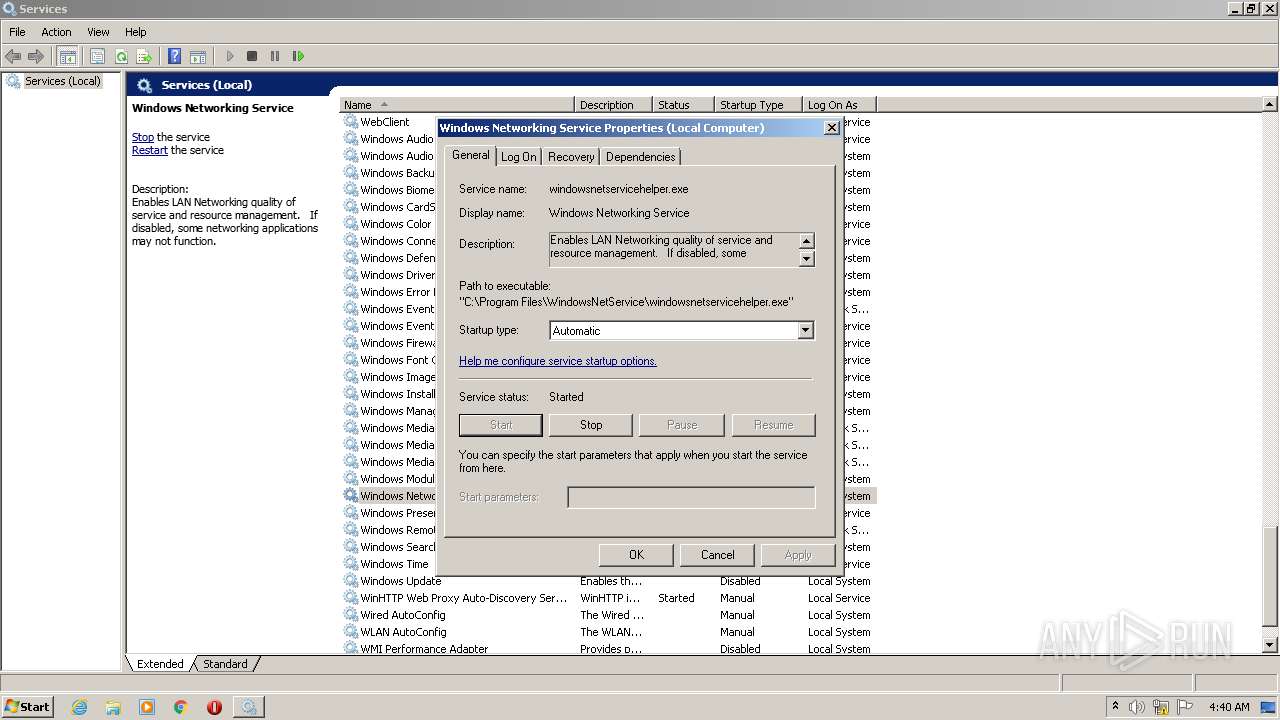Viewport: 1280px width, 720px height.
Task: Click the Stop Service square icon
Action: pos(252,56)
